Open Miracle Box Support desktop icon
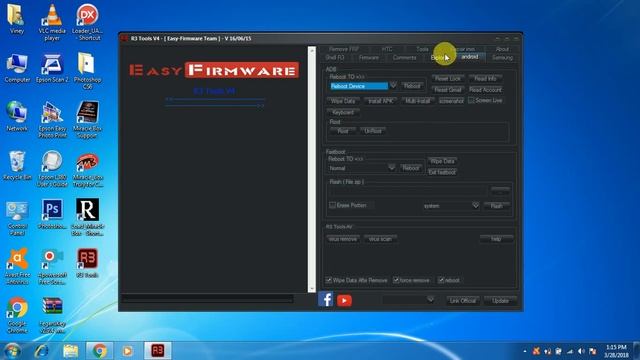Image resolution: width=640 pixels, height=360 pixels. [87, 120]
